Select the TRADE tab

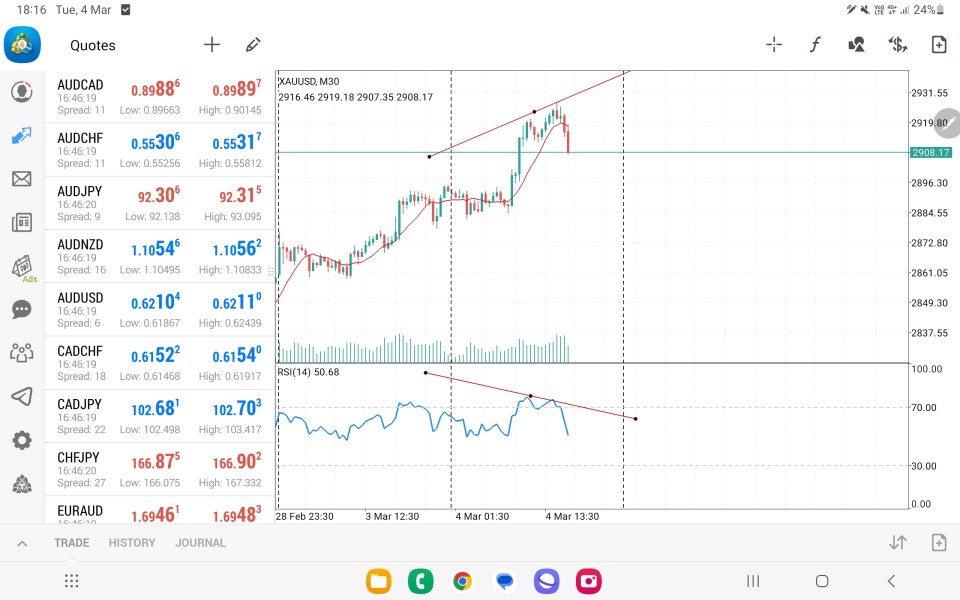(x=72, y=543)
